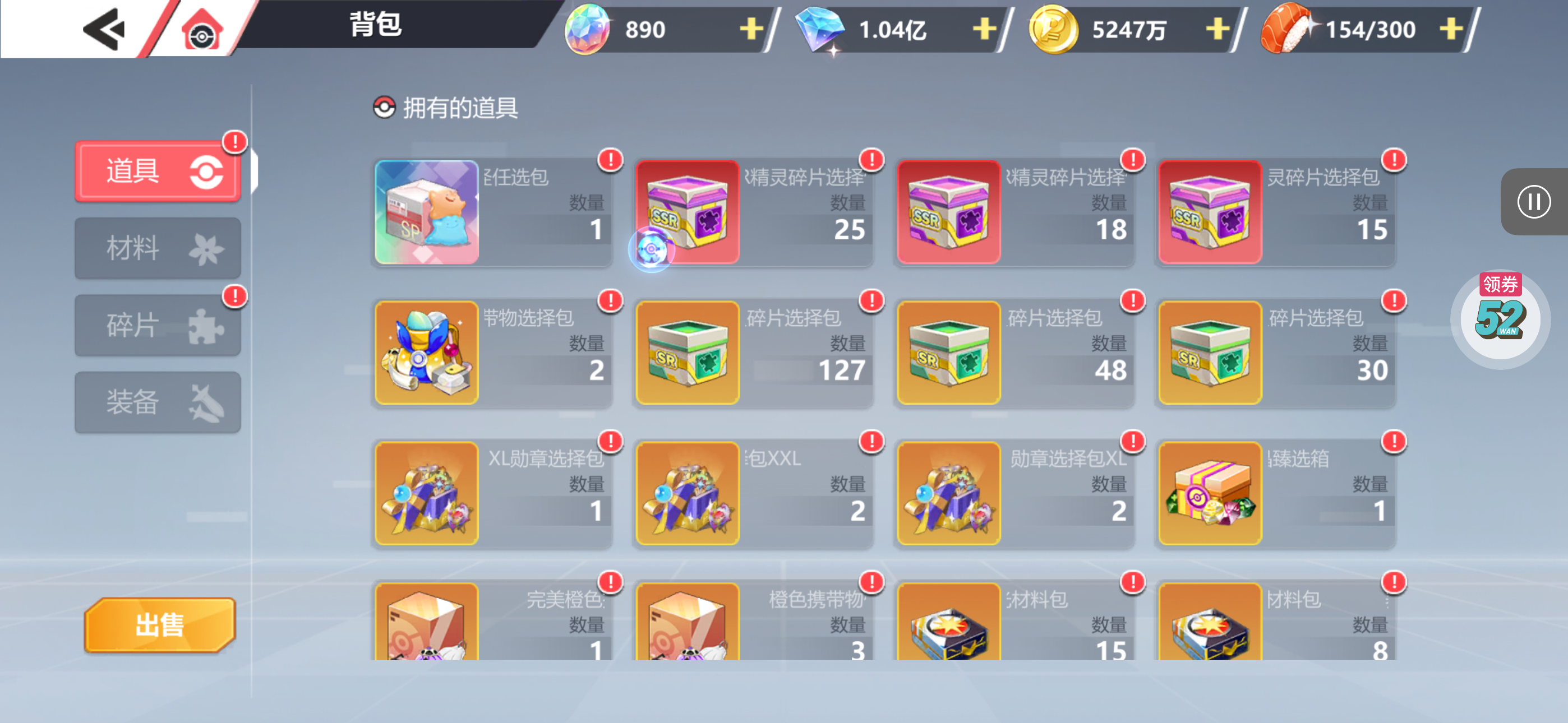1568x723 pixels.
Task: Switch to the 材料 materials tab
Action: 158,248
